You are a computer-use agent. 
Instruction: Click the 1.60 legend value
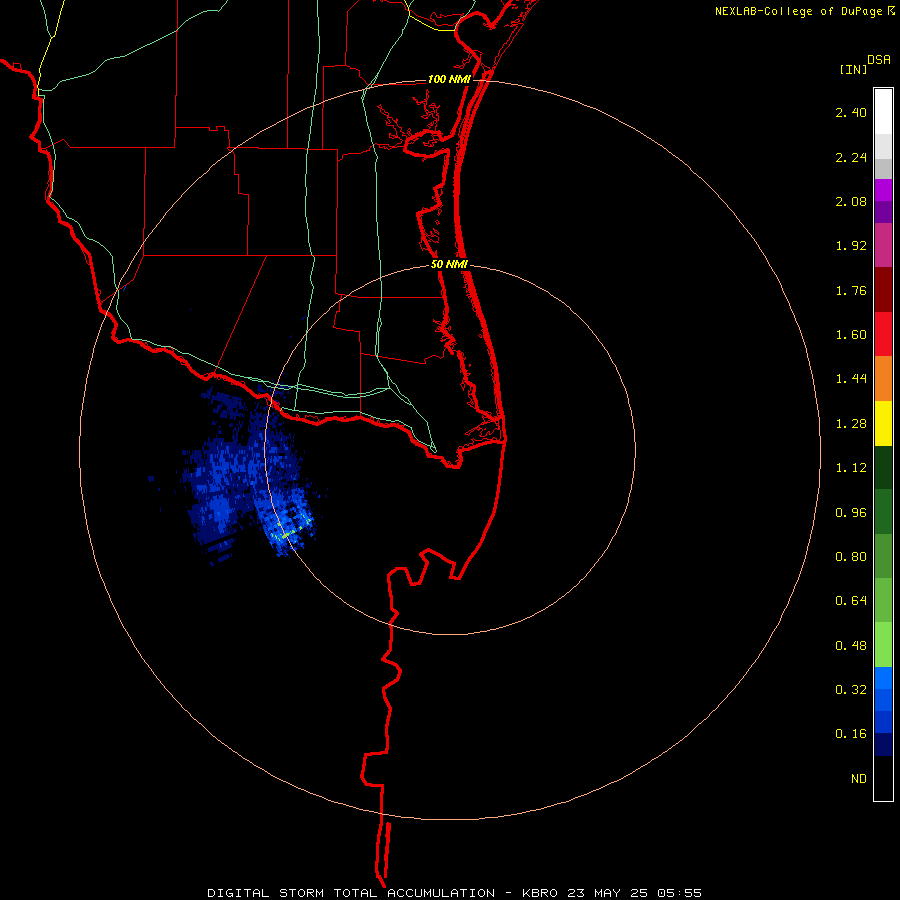(851, 335)
